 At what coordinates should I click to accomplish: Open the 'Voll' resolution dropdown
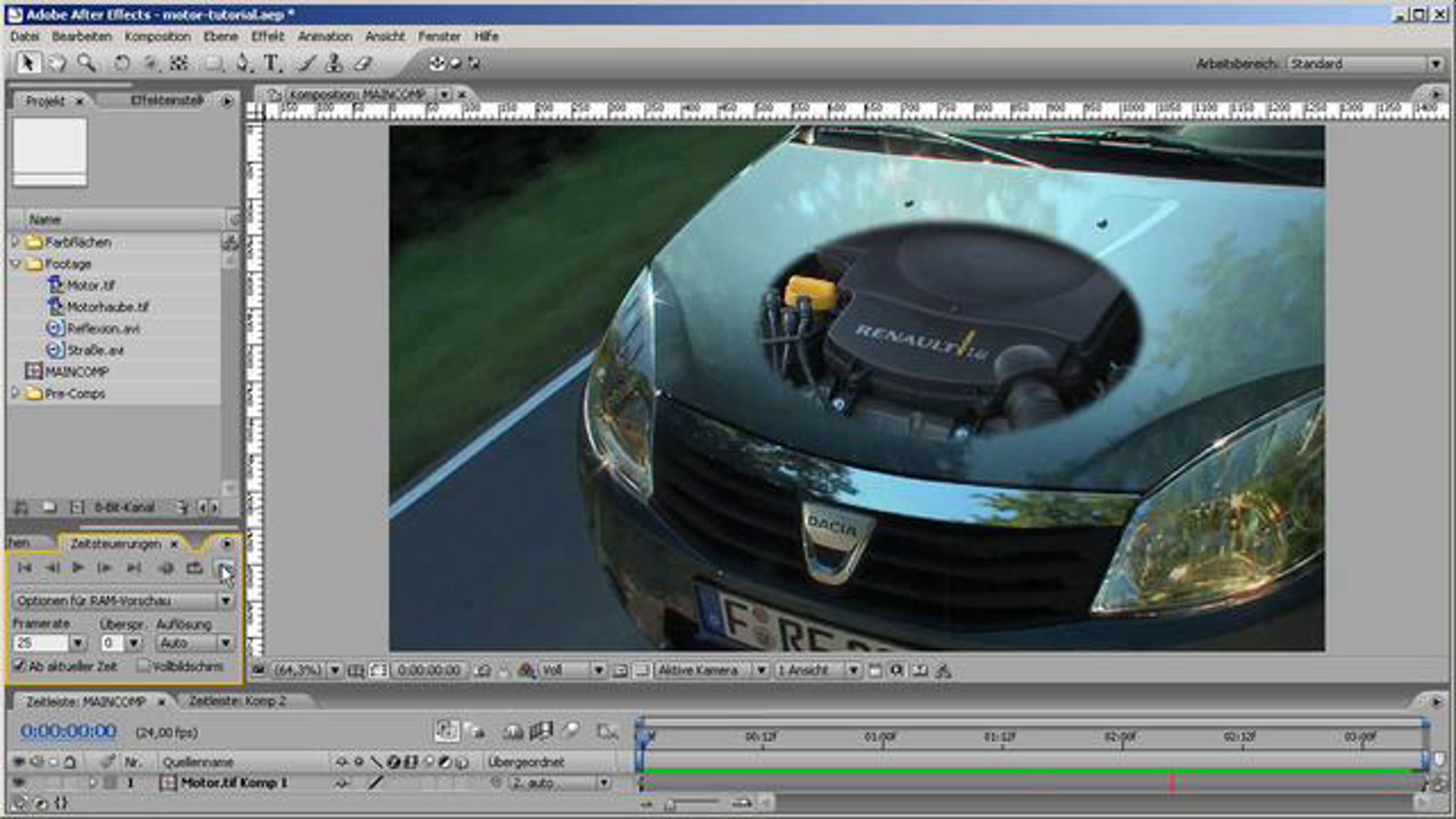click(x=571, y=670)
